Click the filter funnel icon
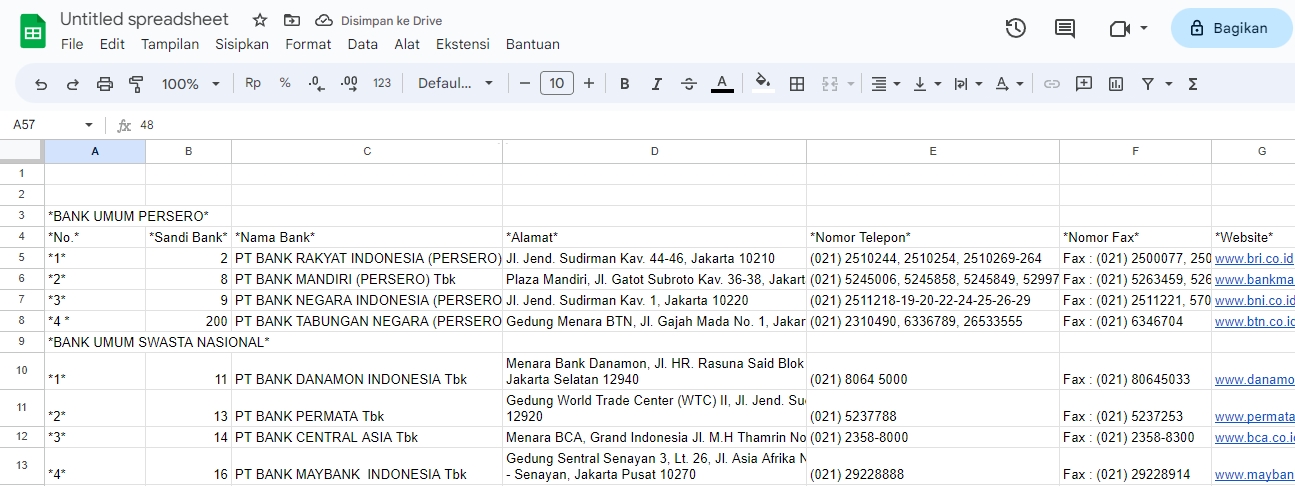The image size is (1295, 486). pyautogui.click(x=1148, y=84)
